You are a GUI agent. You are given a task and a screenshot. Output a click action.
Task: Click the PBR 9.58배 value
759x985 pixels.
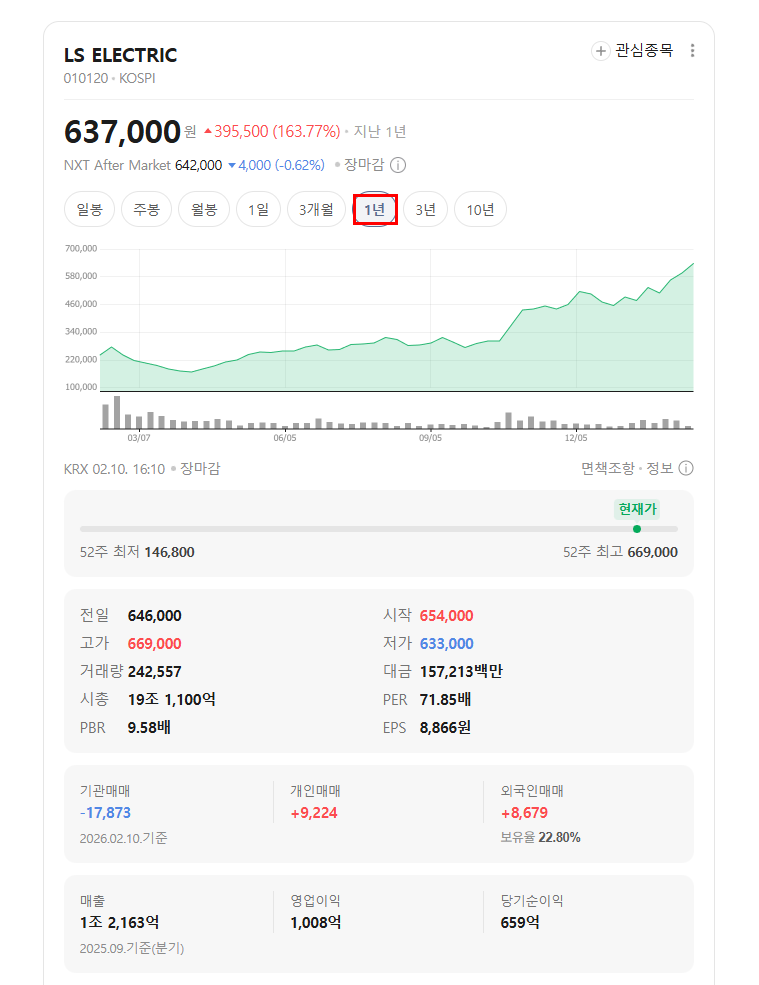[149, 727]
